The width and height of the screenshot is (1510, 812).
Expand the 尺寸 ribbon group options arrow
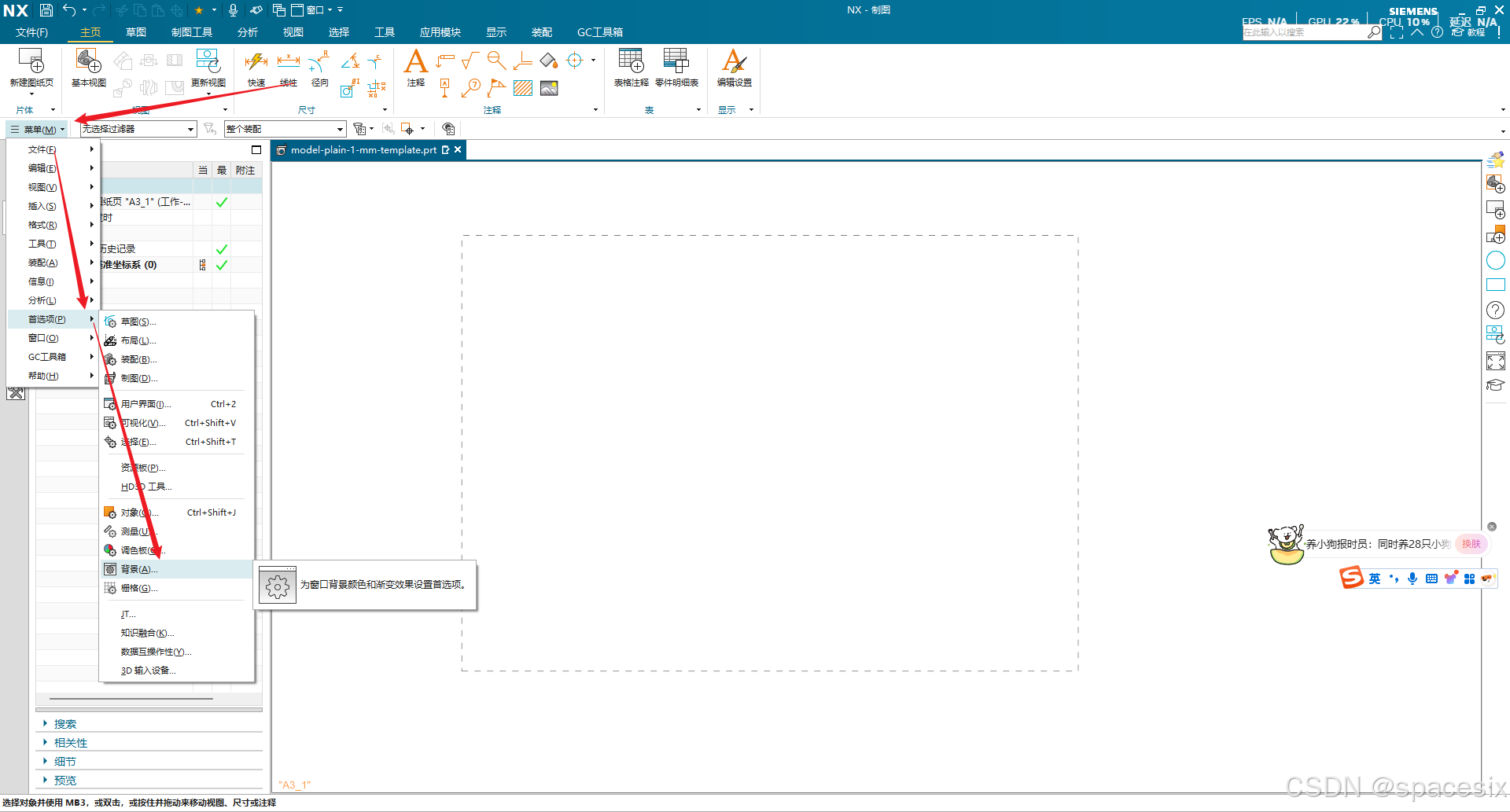(x=385, y=110)
